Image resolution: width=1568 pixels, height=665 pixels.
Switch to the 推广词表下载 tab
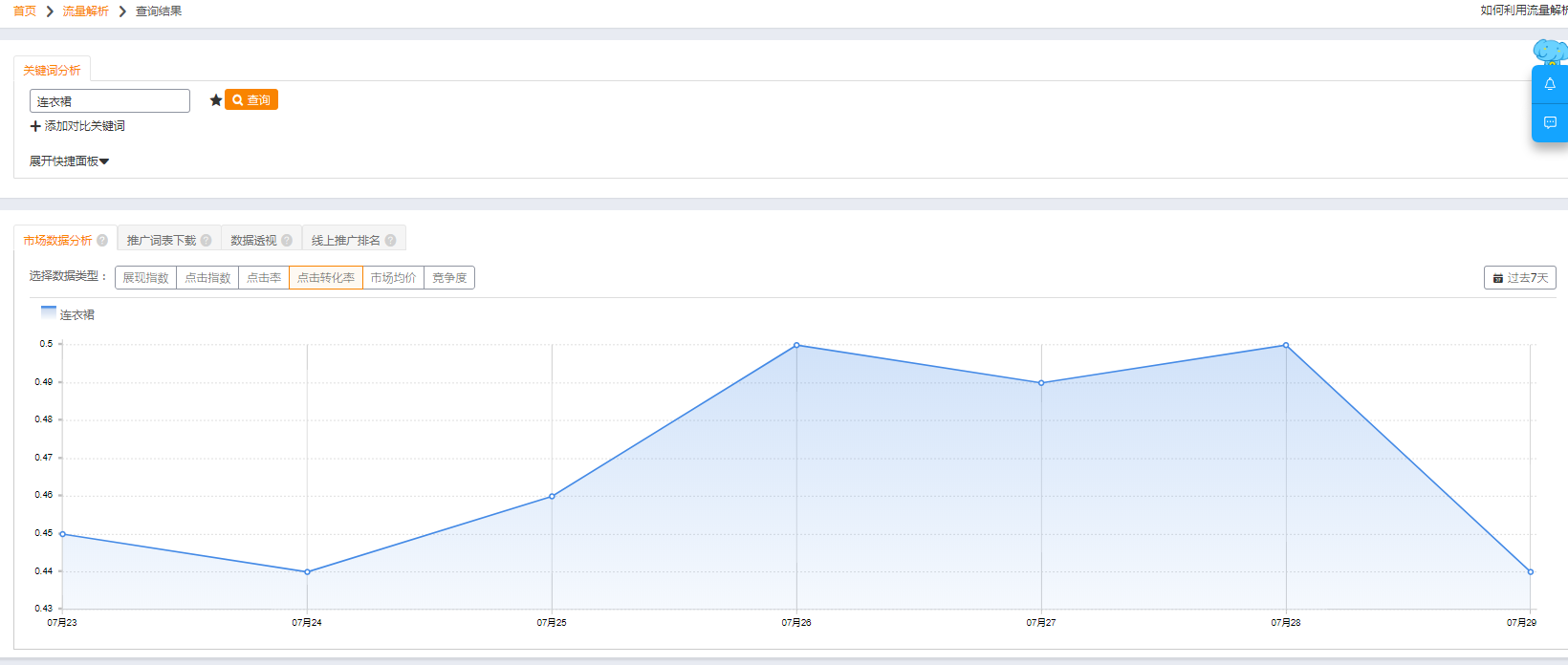pos(161,241)
